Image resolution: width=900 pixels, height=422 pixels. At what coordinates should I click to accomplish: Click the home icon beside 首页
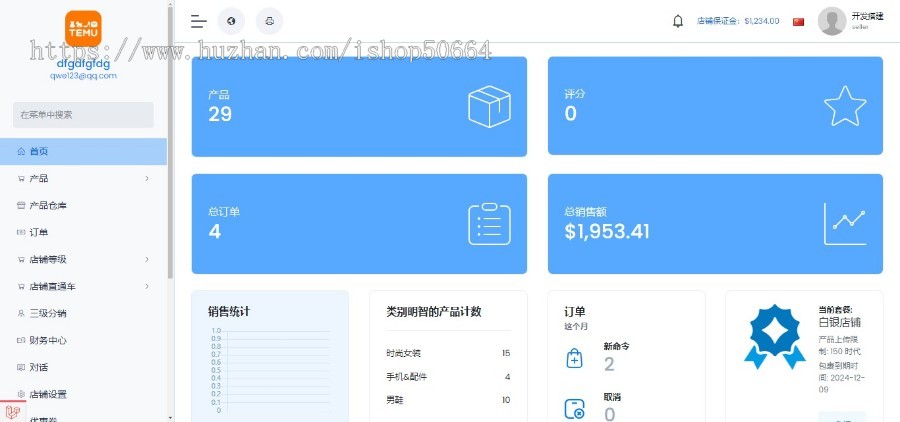tap(21, 152)
